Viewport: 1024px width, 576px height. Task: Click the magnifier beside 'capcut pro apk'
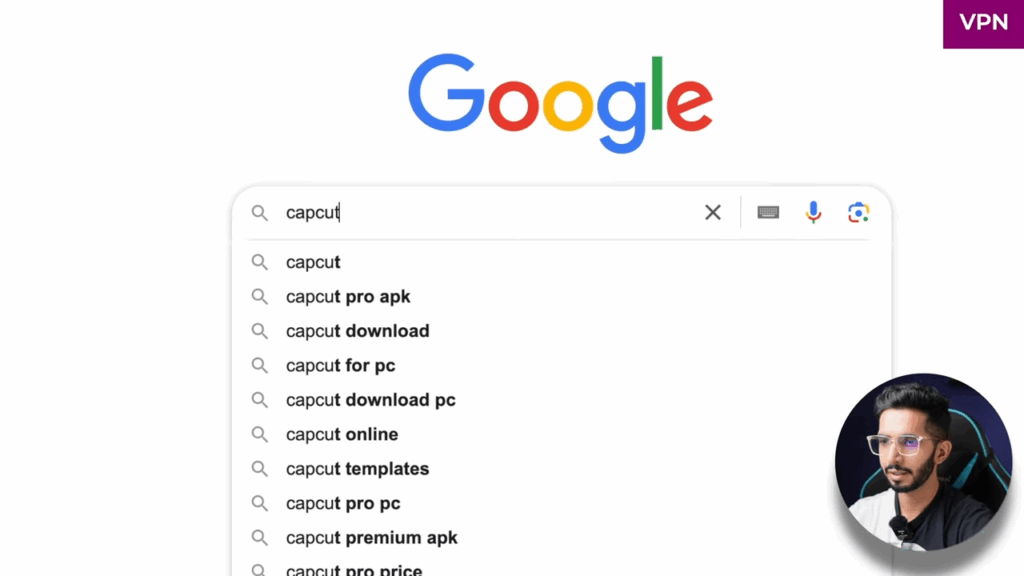(260, 297)
